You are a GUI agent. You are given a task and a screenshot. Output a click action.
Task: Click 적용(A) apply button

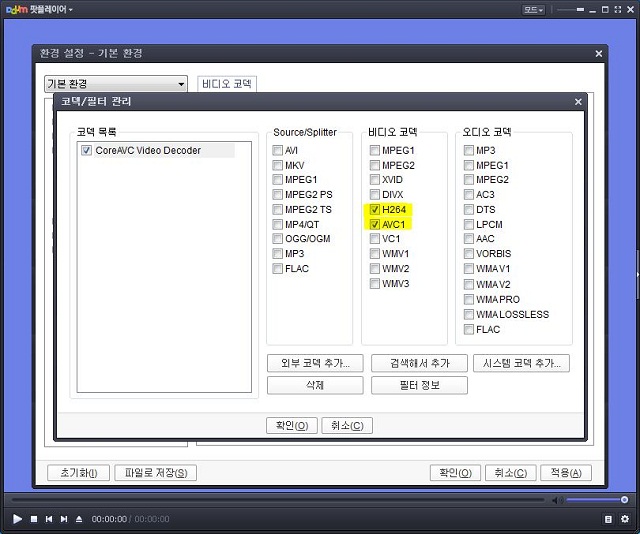(566, 473)
